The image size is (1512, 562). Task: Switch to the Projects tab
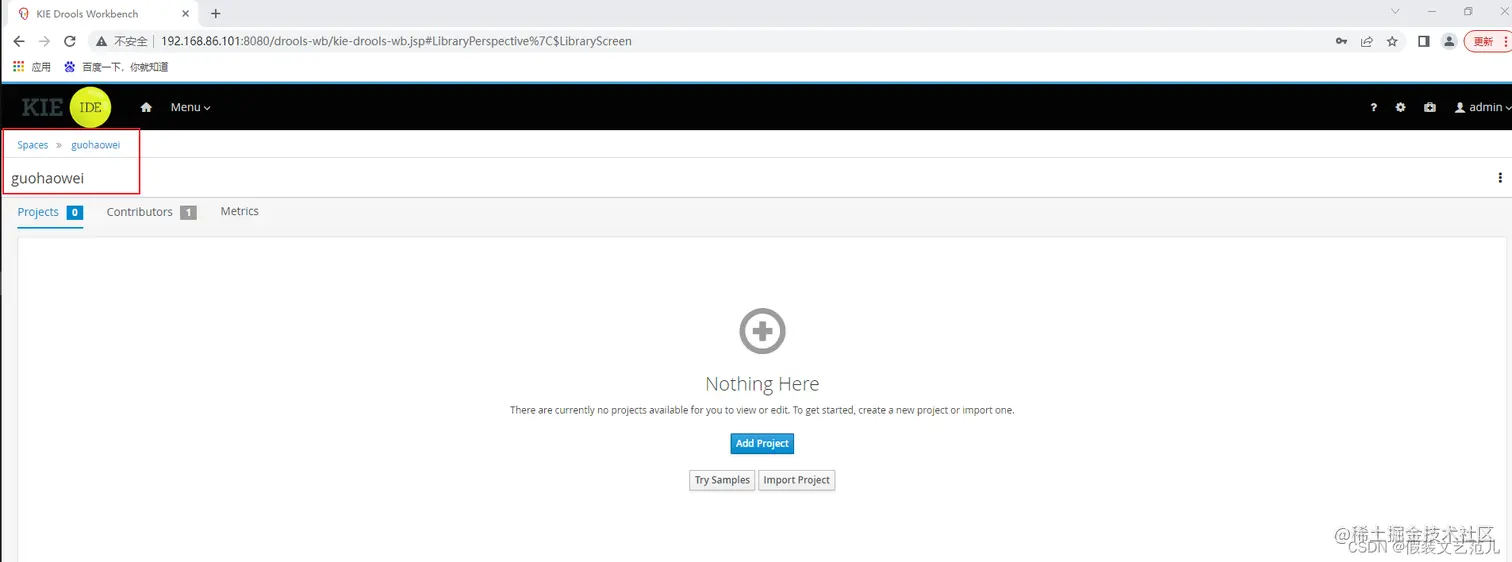[x=50, y=212]
